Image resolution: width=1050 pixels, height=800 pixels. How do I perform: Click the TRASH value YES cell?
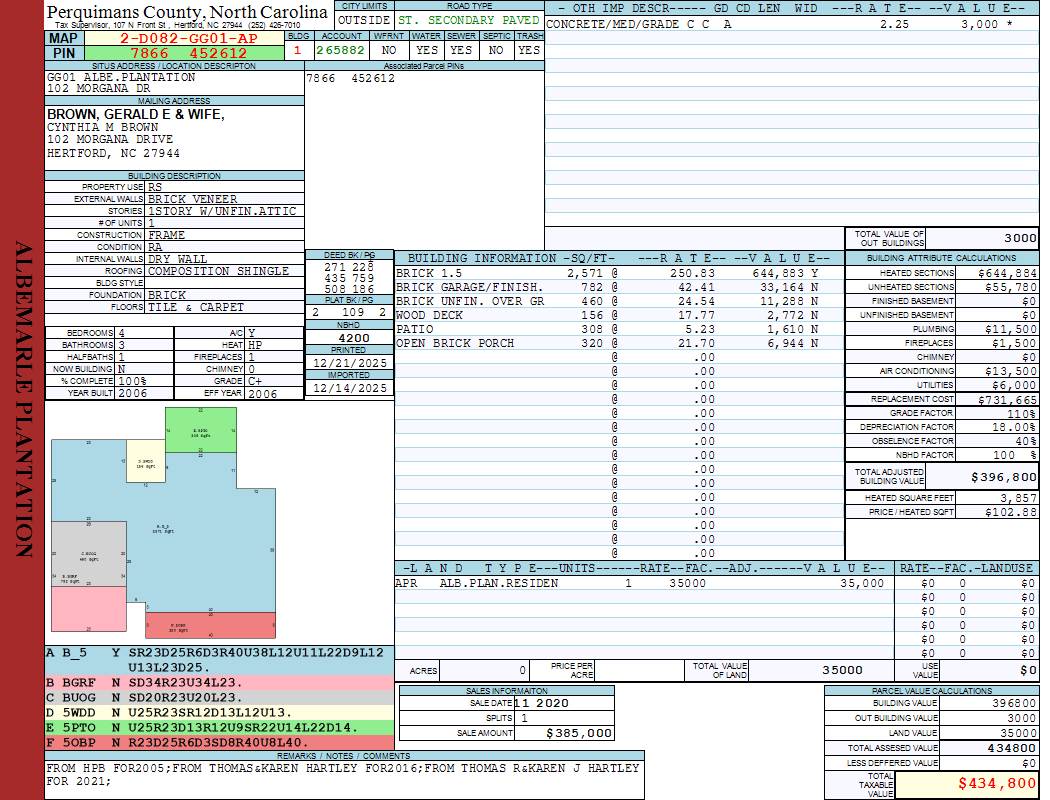529,50
